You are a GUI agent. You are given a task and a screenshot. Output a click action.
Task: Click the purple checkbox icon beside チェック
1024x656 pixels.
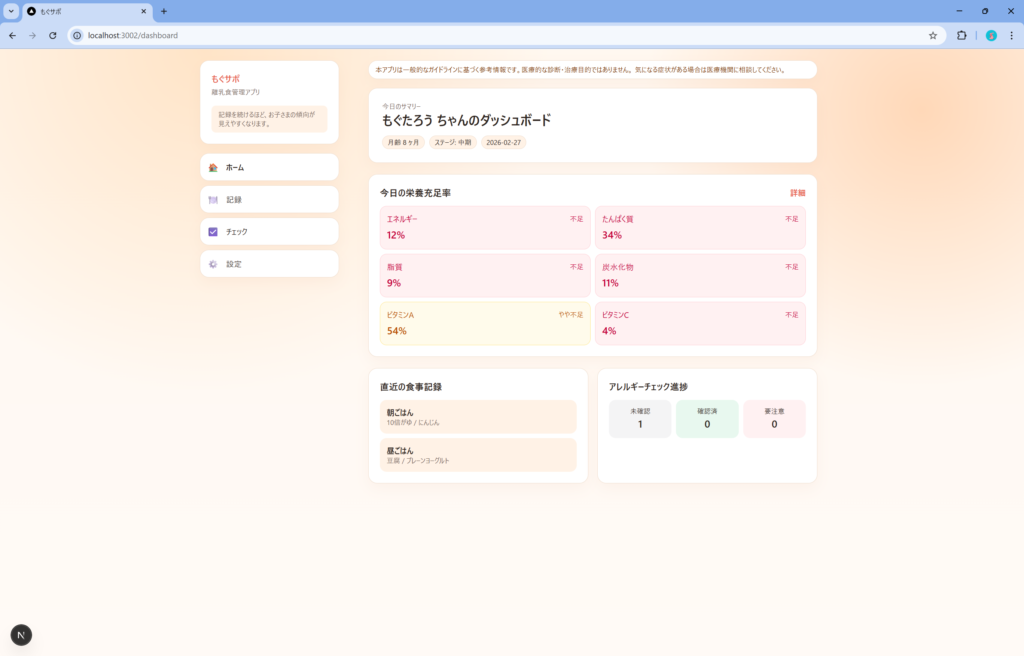[x=213, y=232]
